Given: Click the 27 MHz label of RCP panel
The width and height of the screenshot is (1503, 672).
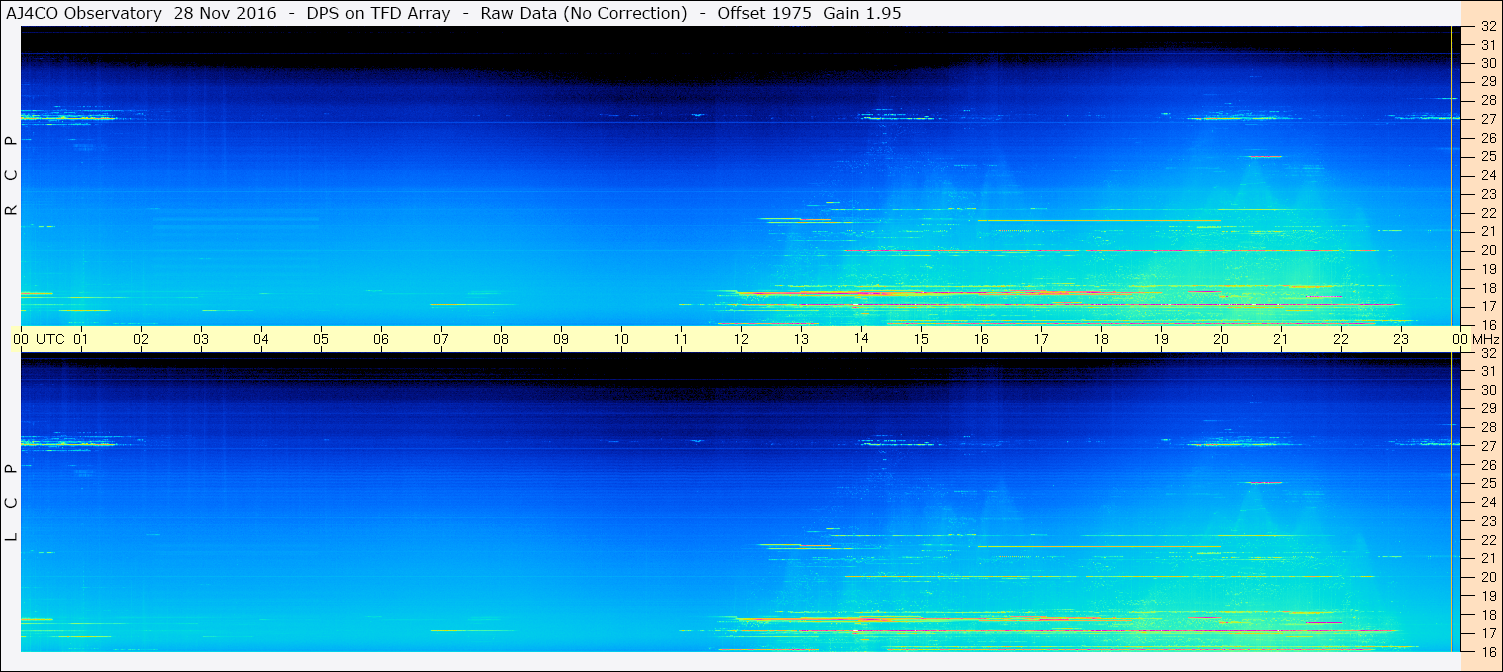Looking at the screenshot, I should (x=1488, y=119).
